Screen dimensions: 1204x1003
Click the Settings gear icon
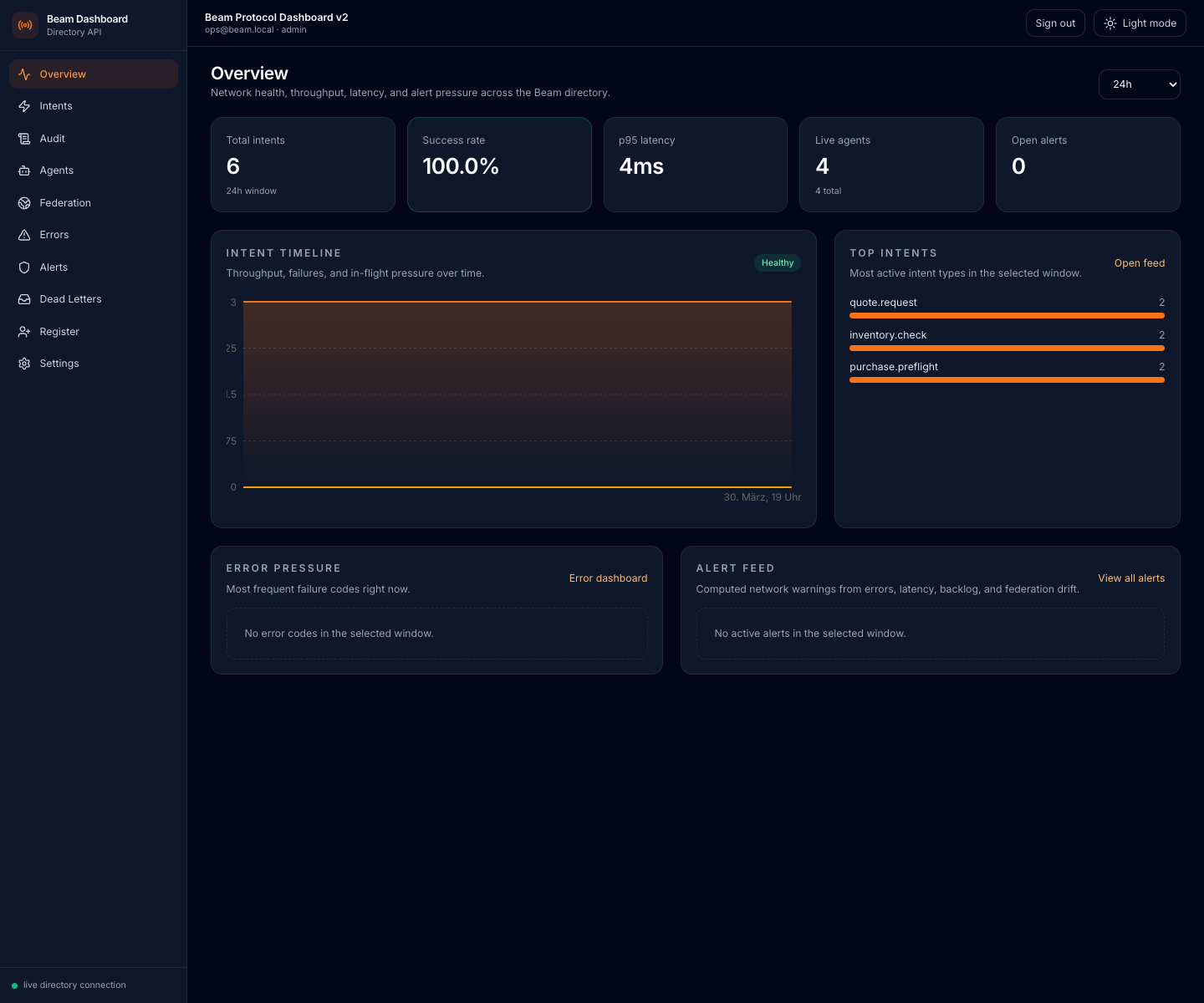[24, 363]
